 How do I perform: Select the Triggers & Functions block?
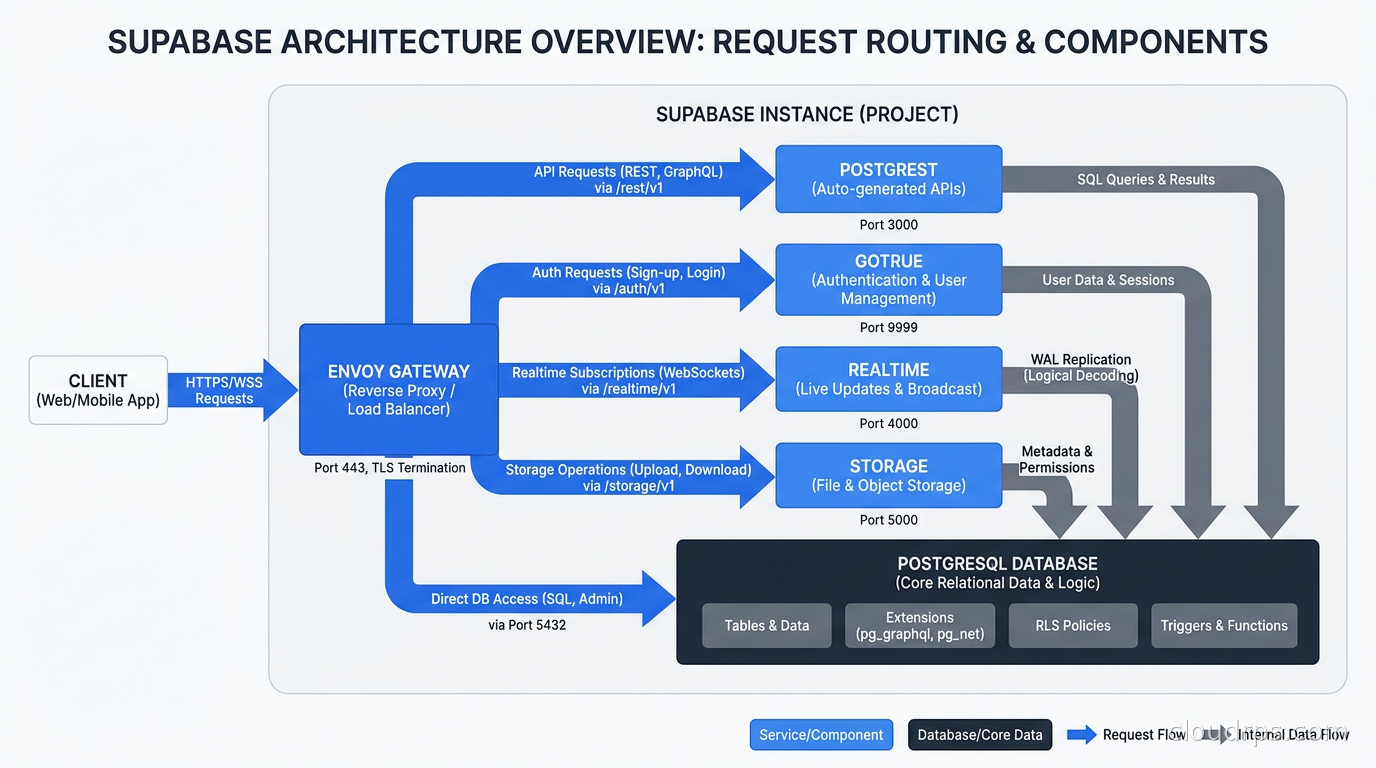click(1224, 625)
